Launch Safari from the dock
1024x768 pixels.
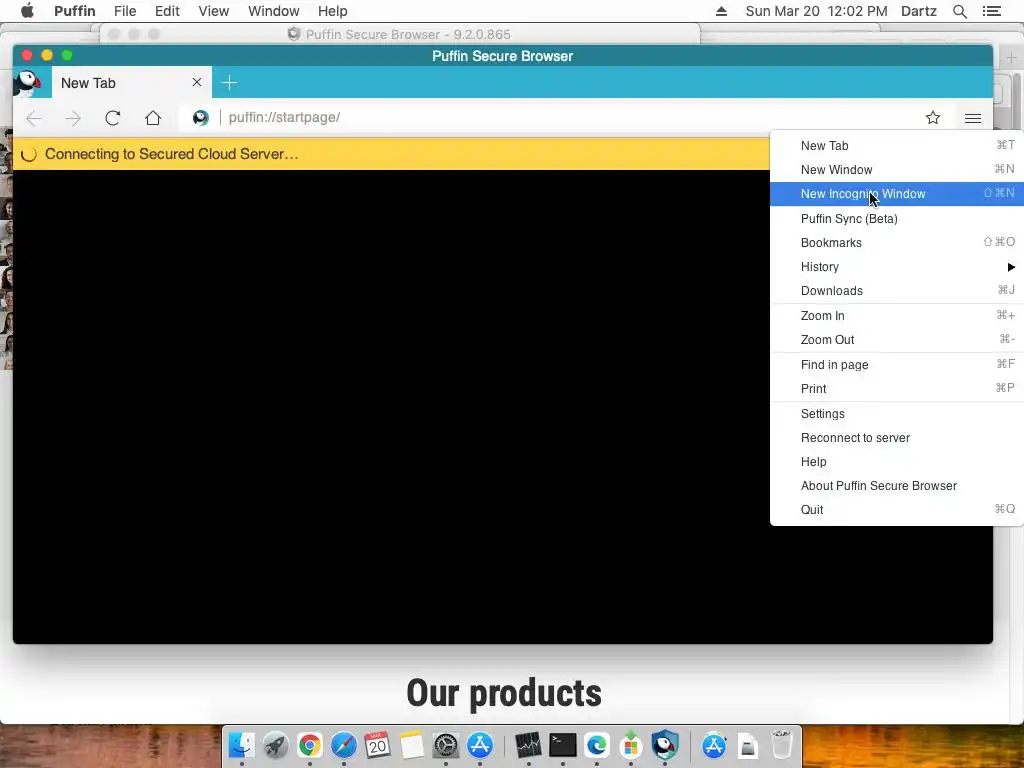coord(344,745)
